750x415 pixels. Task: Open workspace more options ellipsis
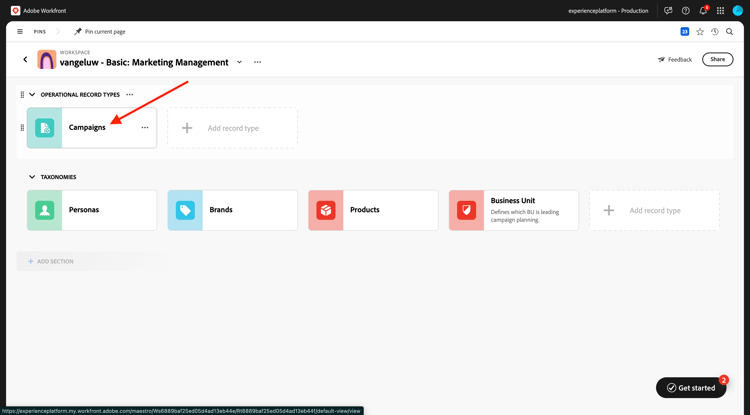pos(257,62)
